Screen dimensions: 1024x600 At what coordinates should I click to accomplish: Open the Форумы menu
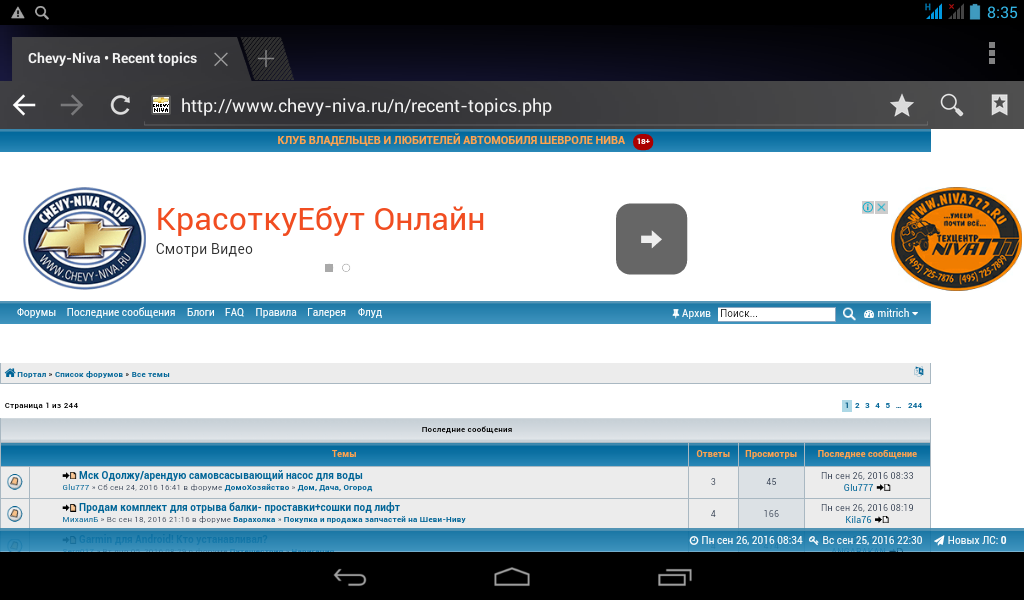(36, 313)
